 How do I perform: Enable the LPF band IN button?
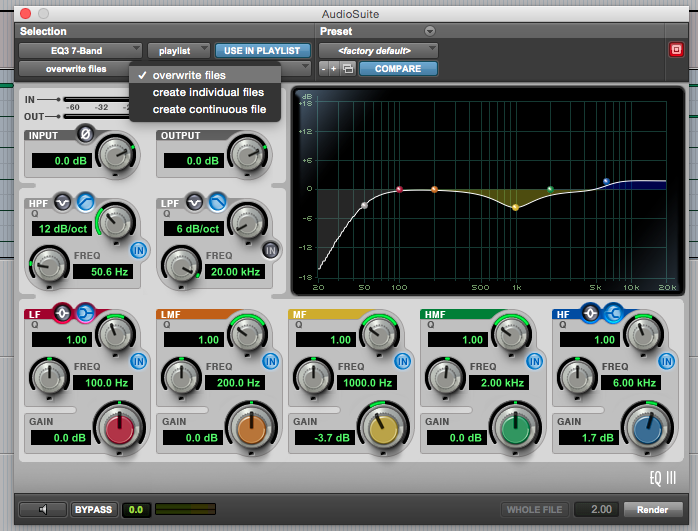[x=271, y=251]
